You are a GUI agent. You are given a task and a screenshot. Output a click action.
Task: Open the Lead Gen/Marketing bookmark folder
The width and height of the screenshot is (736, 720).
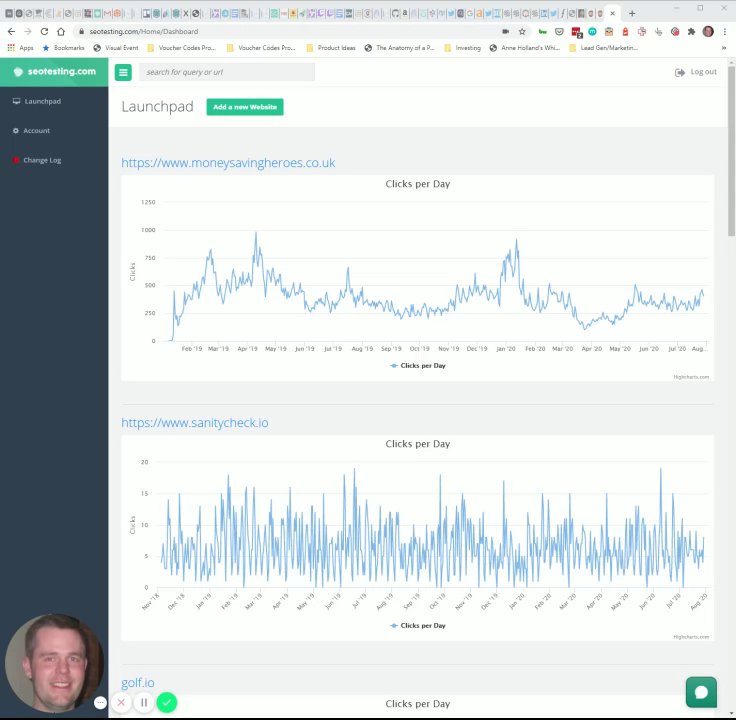[603, 48]
